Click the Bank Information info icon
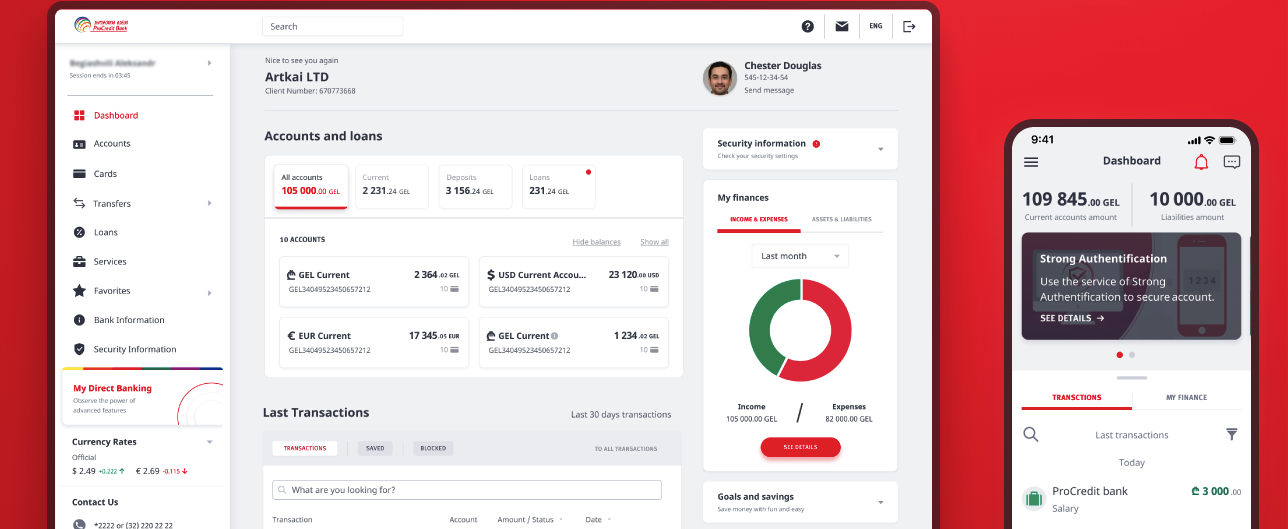1288x529 pixels. click(x=79, y=320)
